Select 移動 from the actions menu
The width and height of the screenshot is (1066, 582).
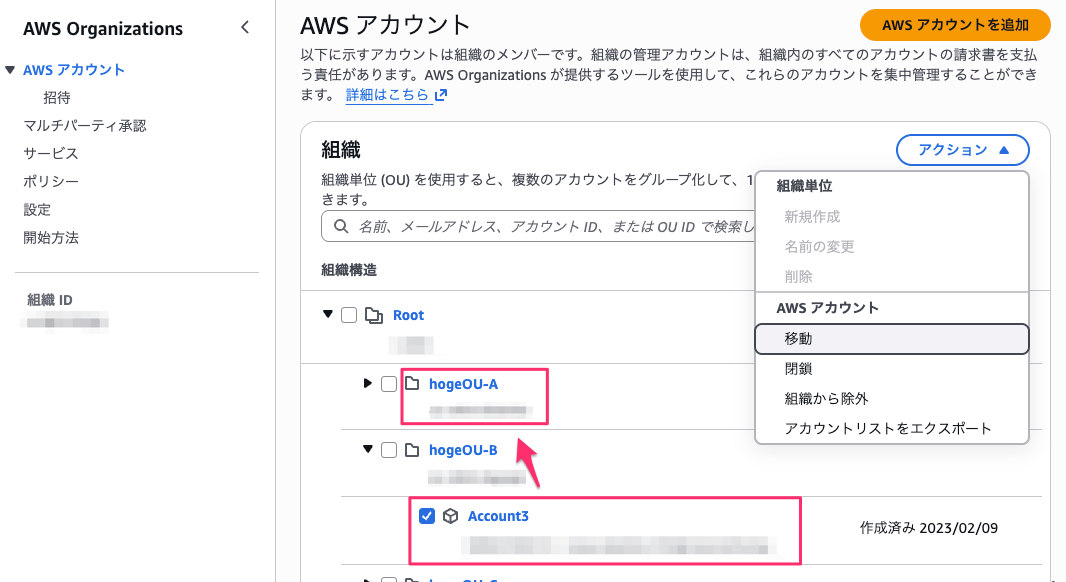click(x=891, y=339)
